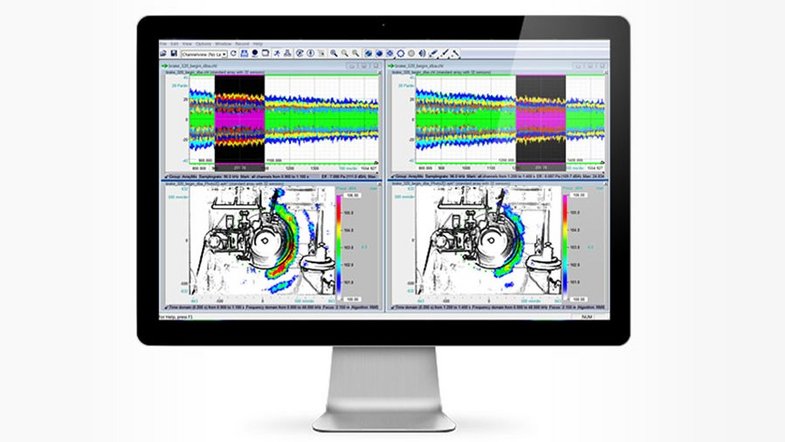Screen dimensions: 785x442
Task: Click the lower scale value field in right photo
Action: click(x=578, y=299)
